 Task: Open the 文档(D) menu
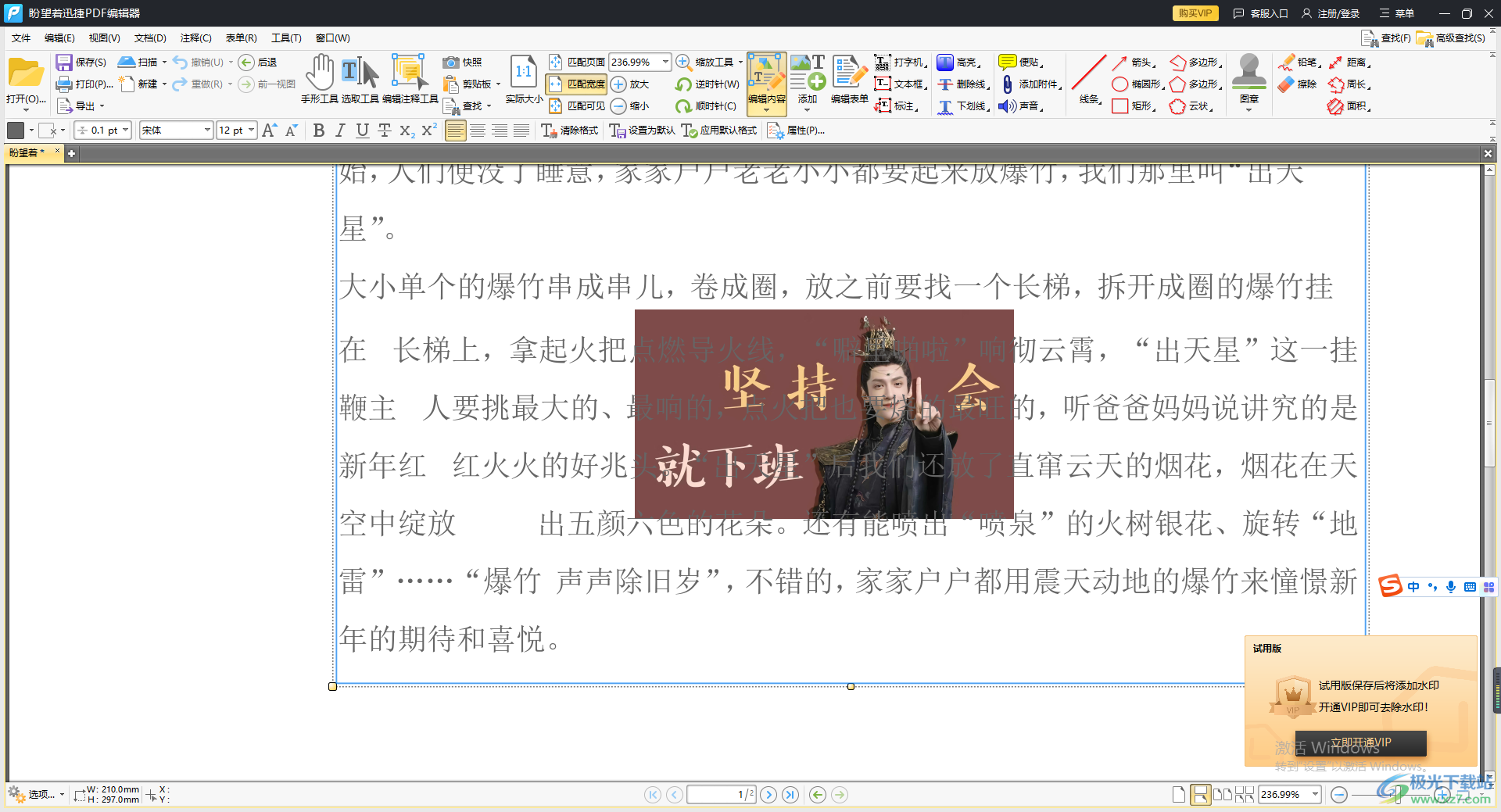click(x=150, y=38)
